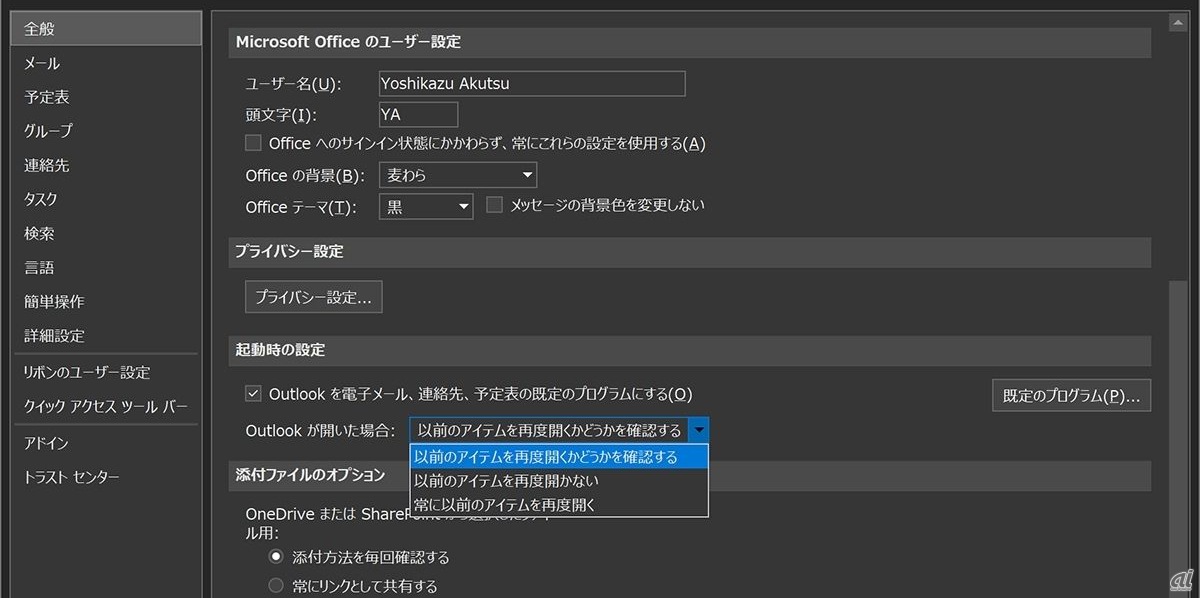This screenshot has width=1200, height=598.
Task: Click the scrollbar up arrow
Action: pos(1180,21)
